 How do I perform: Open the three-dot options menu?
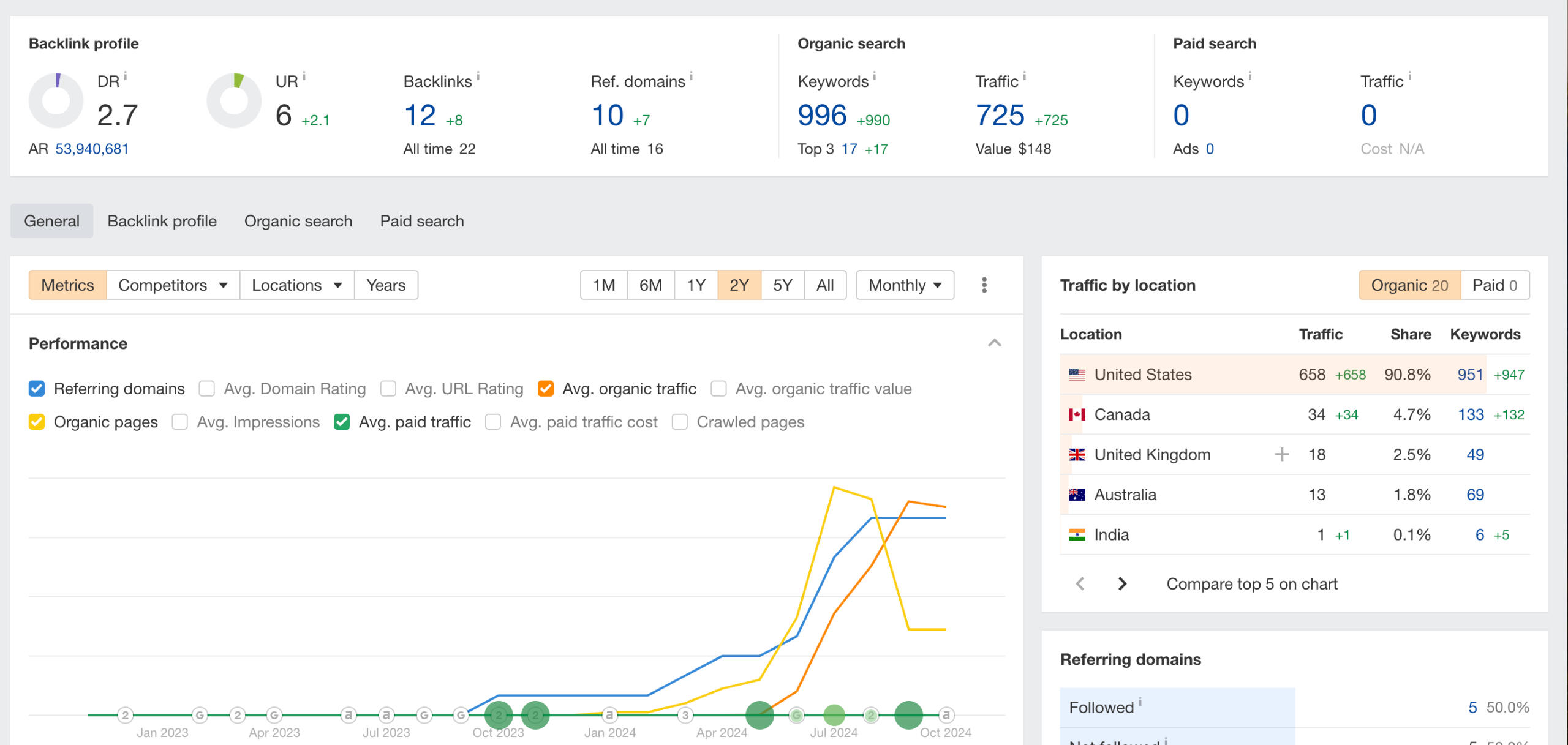click(984, 285)
